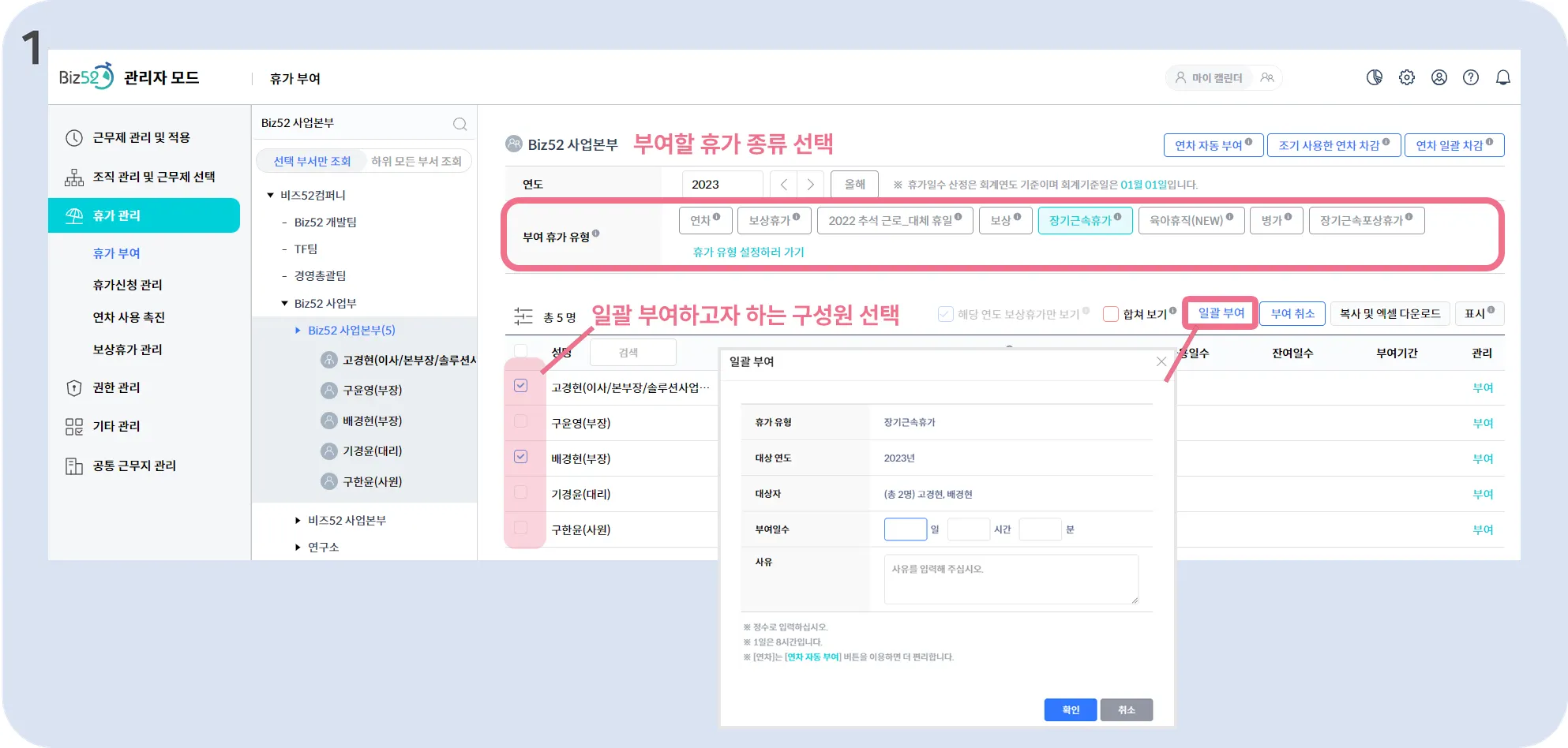The height and width of the screenshot is (748, 1568).
Task: Open 휴가 부여 submenu in sidebar
Action: tap(116, 253)
